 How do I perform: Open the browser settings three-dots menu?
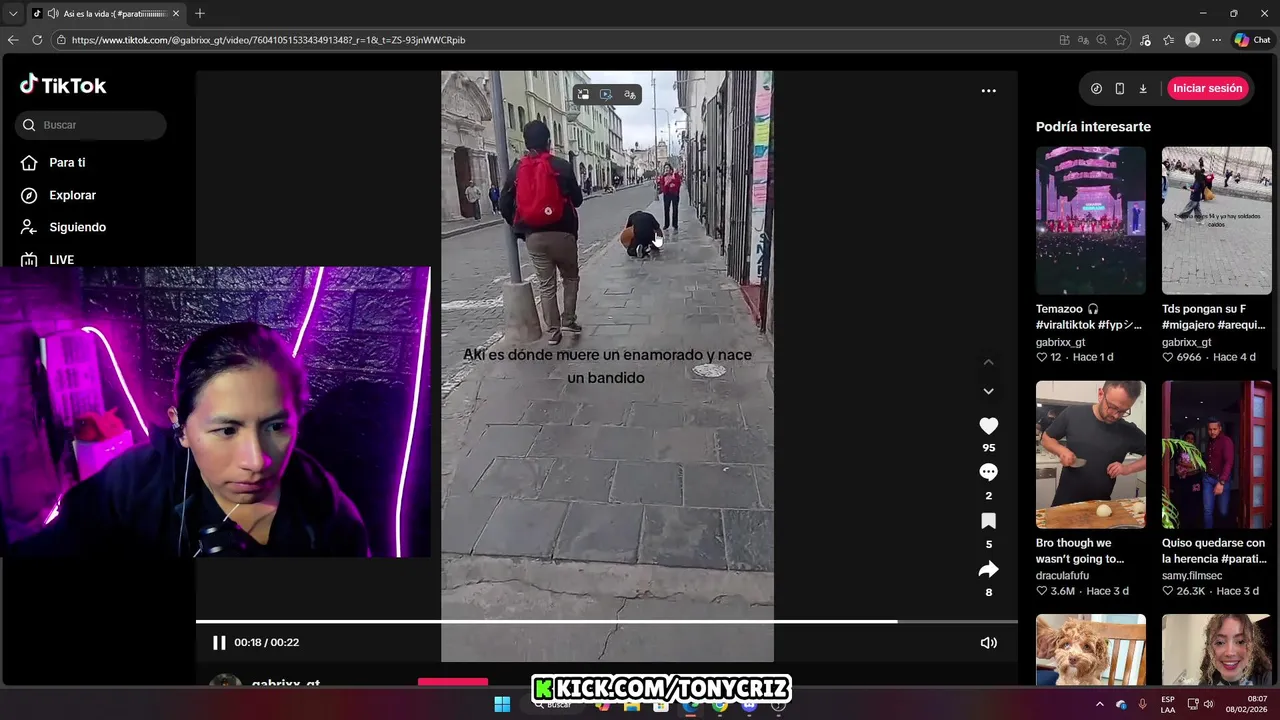point(1216,40)
